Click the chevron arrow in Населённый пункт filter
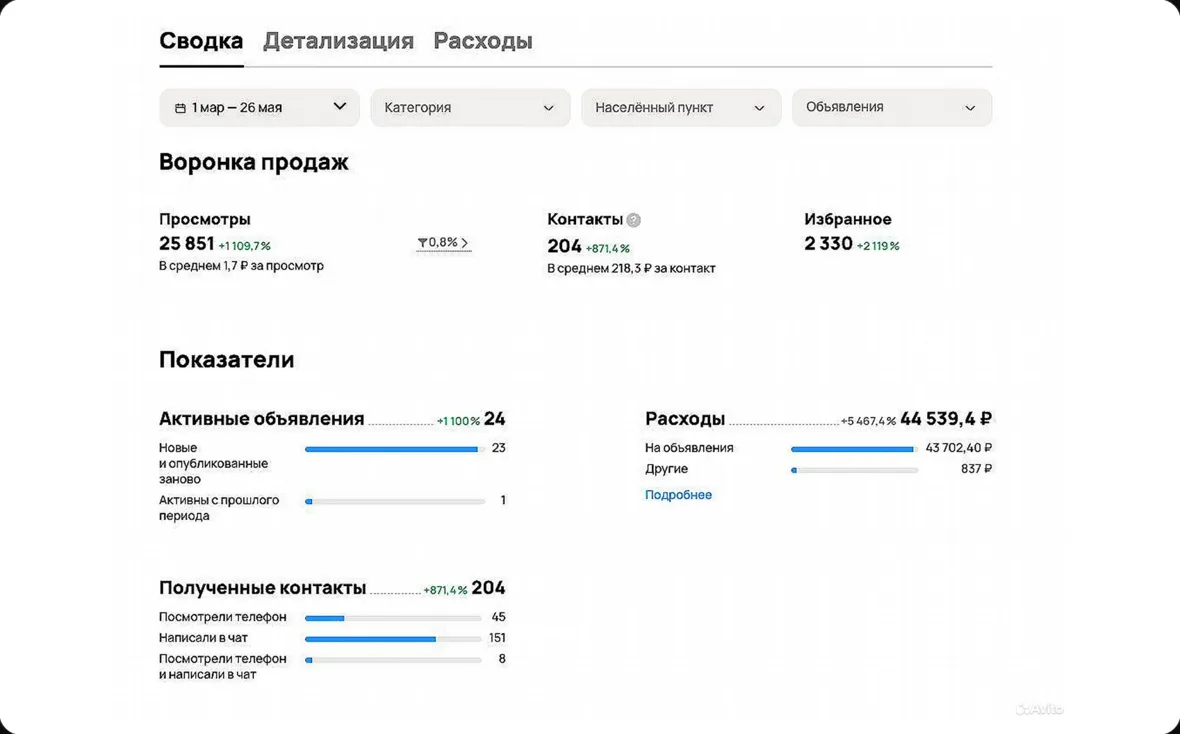The height and width of the screenshot is (734, 1180). click(x=759, y=108)
